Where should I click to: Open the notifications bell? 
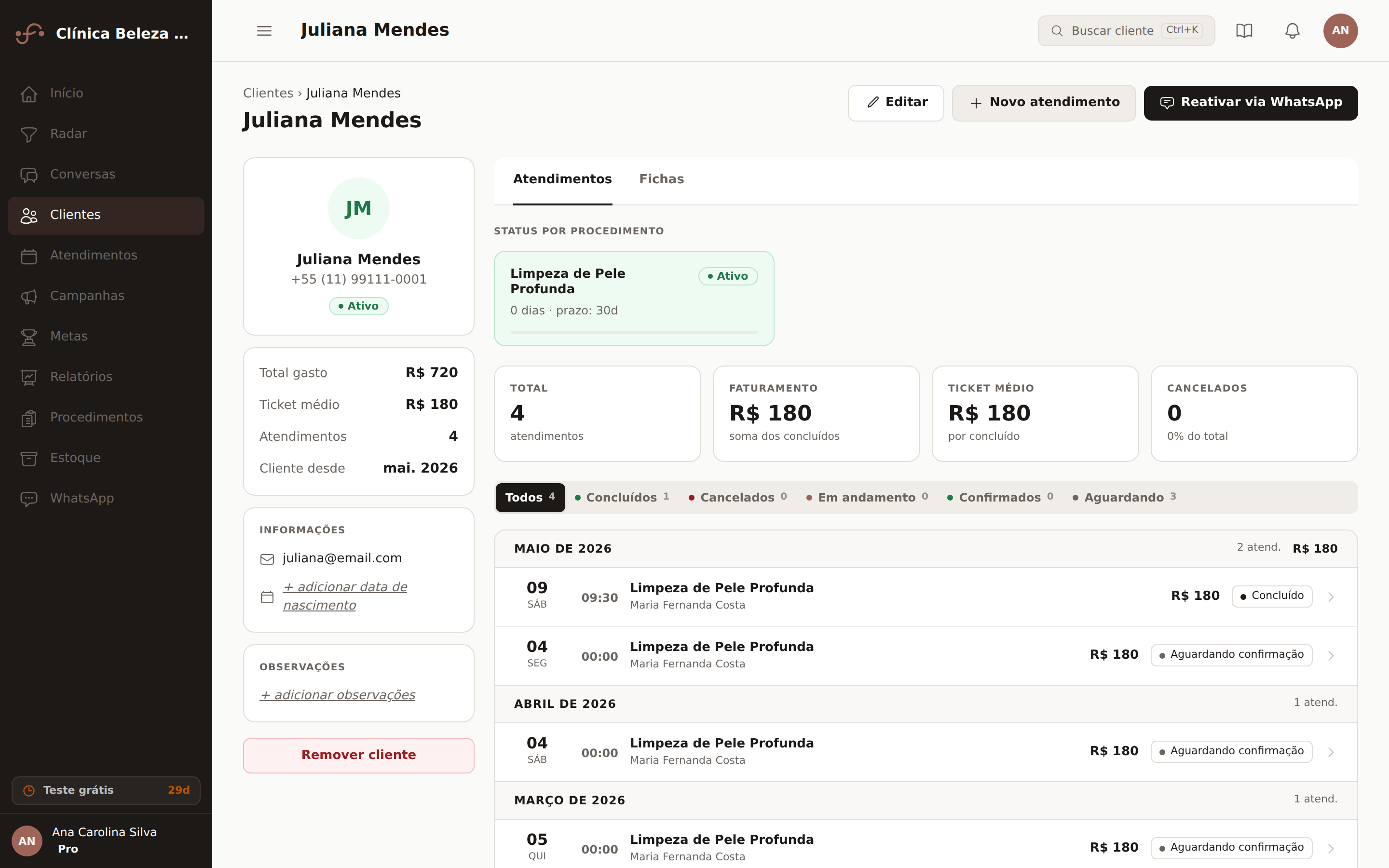[1292, 30]
